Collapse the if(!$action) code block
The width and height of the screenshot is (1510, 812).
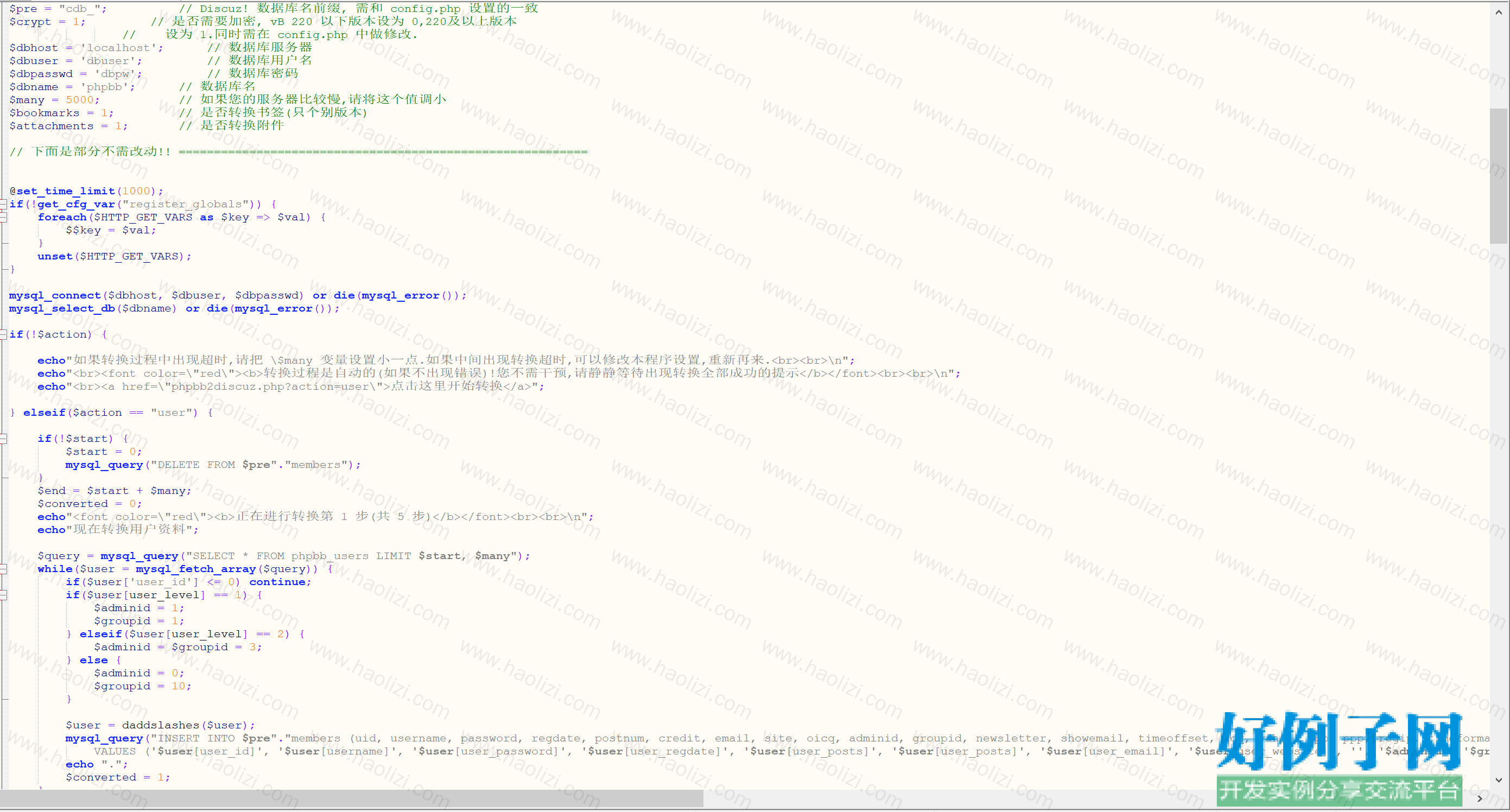pyautogui.click(x=3, y=334)
